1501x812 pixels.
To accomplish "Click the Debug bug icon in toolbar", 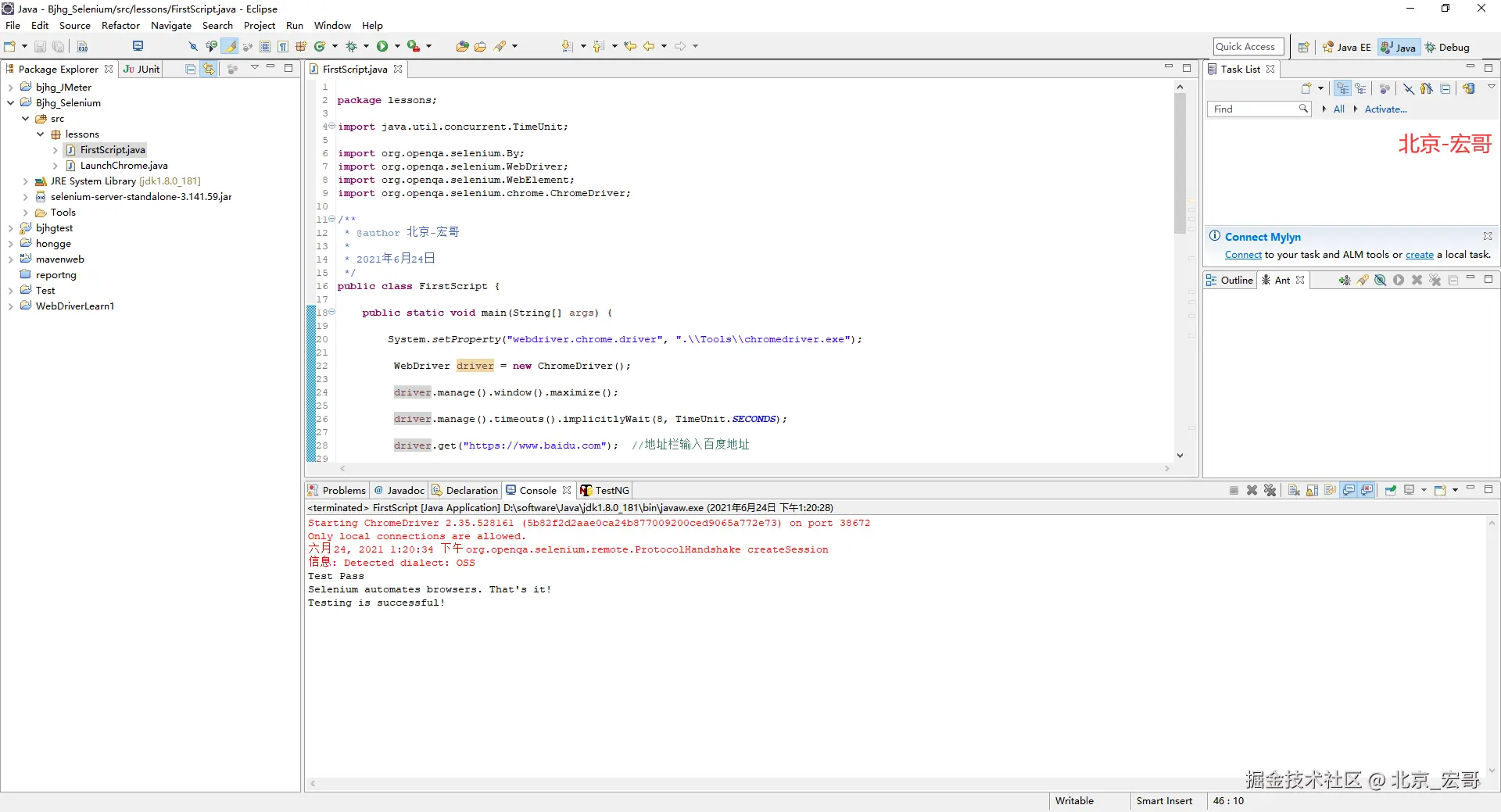I will 352,47.
